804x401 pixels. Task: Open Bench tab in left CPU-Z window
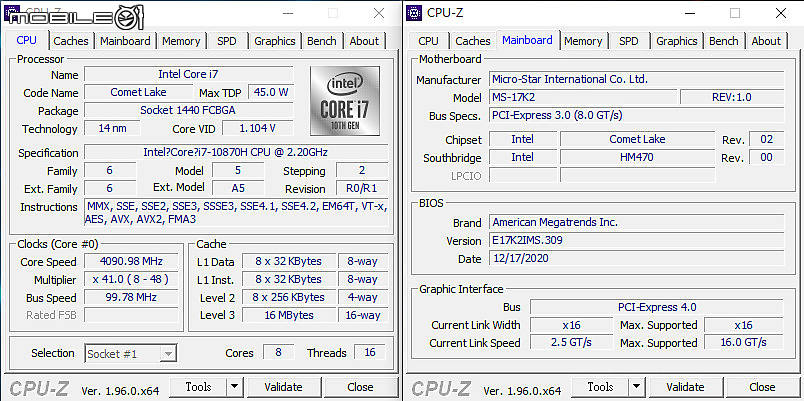click(x=322, y=41)
